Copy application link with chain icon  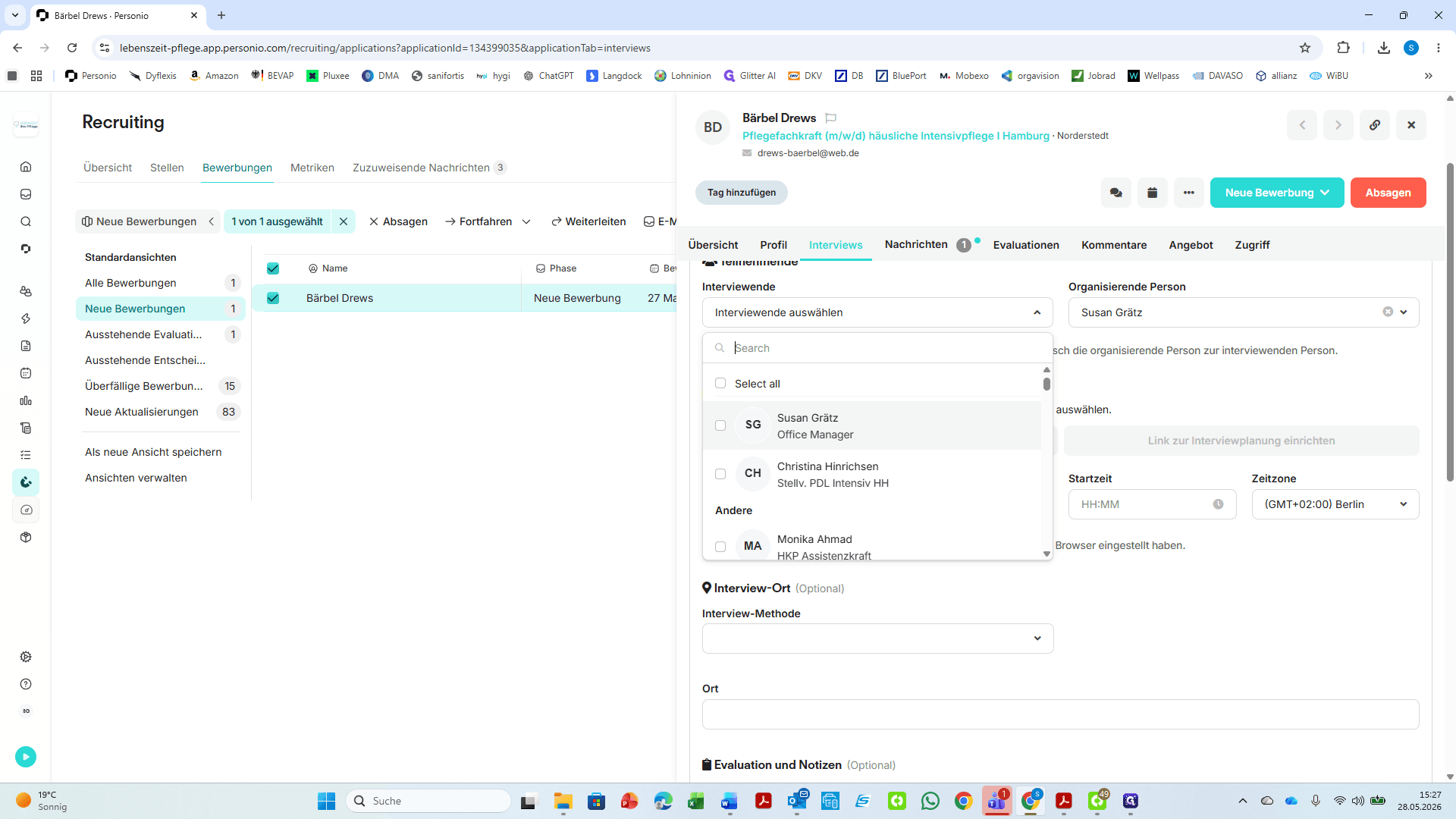(1374, 125)
